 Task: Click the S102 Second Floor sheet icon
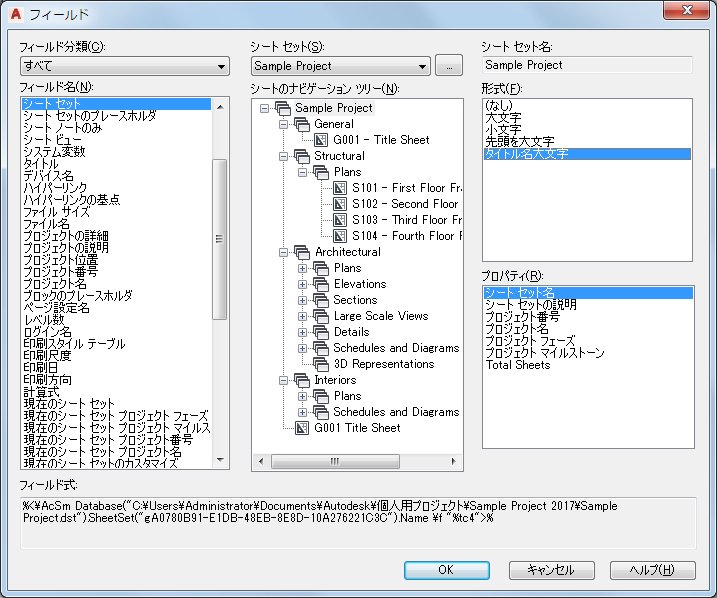pyautogui.click(x=340, y=204)
